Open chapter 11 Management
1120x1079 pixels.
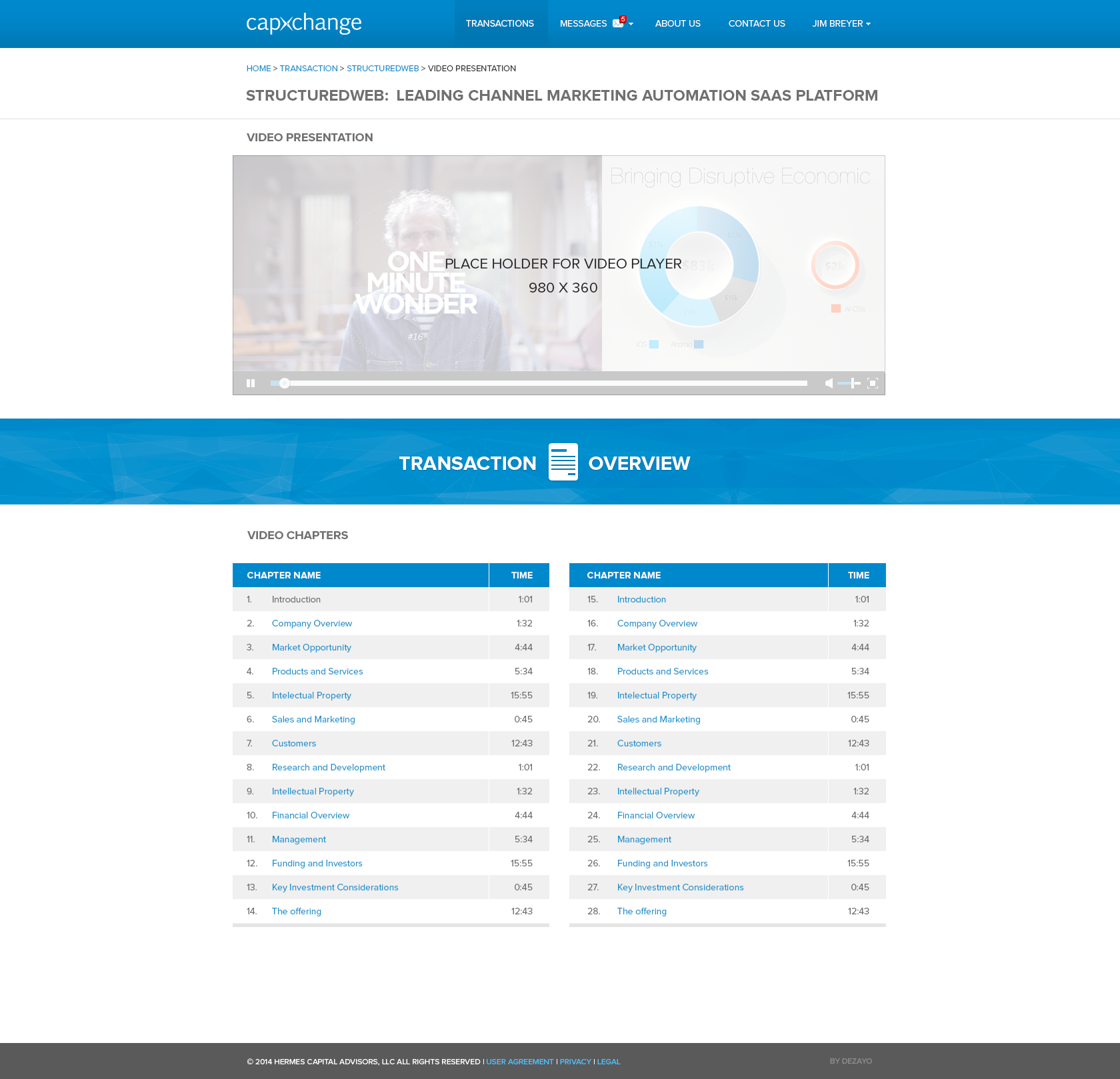299,839
